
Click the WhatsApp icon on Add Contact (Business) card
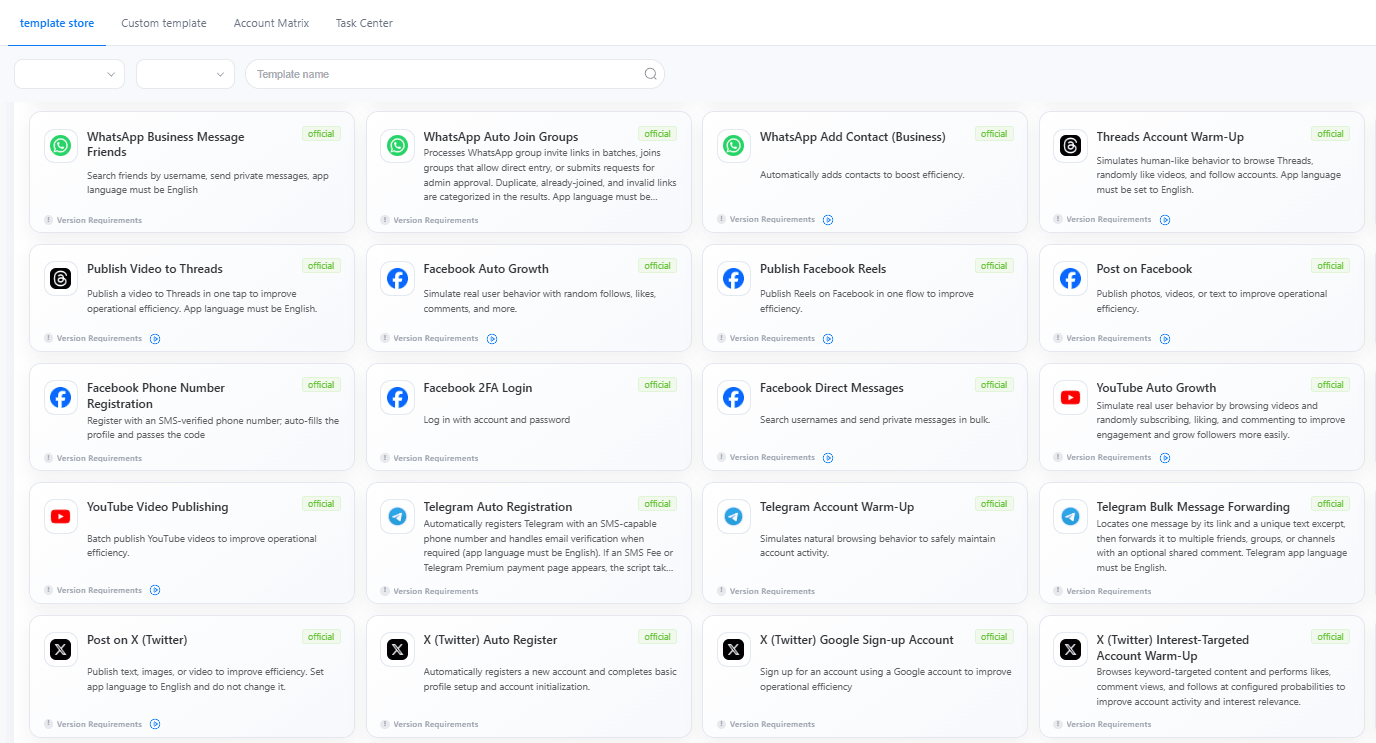coord(734,146)
